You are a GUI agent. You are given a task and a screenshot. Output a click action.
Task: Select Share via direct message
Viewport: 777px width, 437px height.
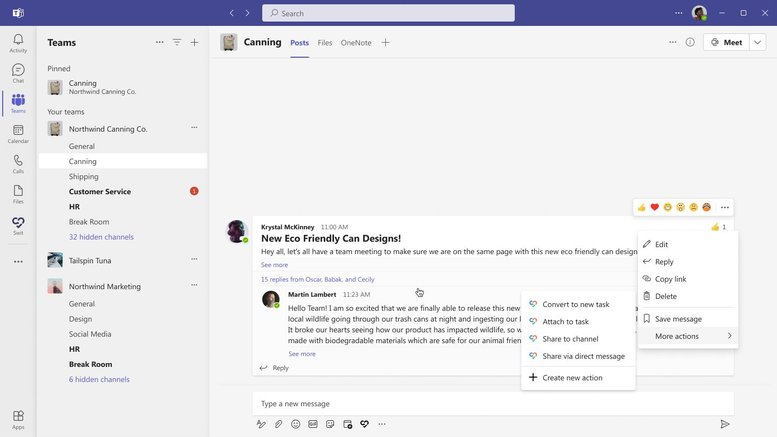click(578, 356)
